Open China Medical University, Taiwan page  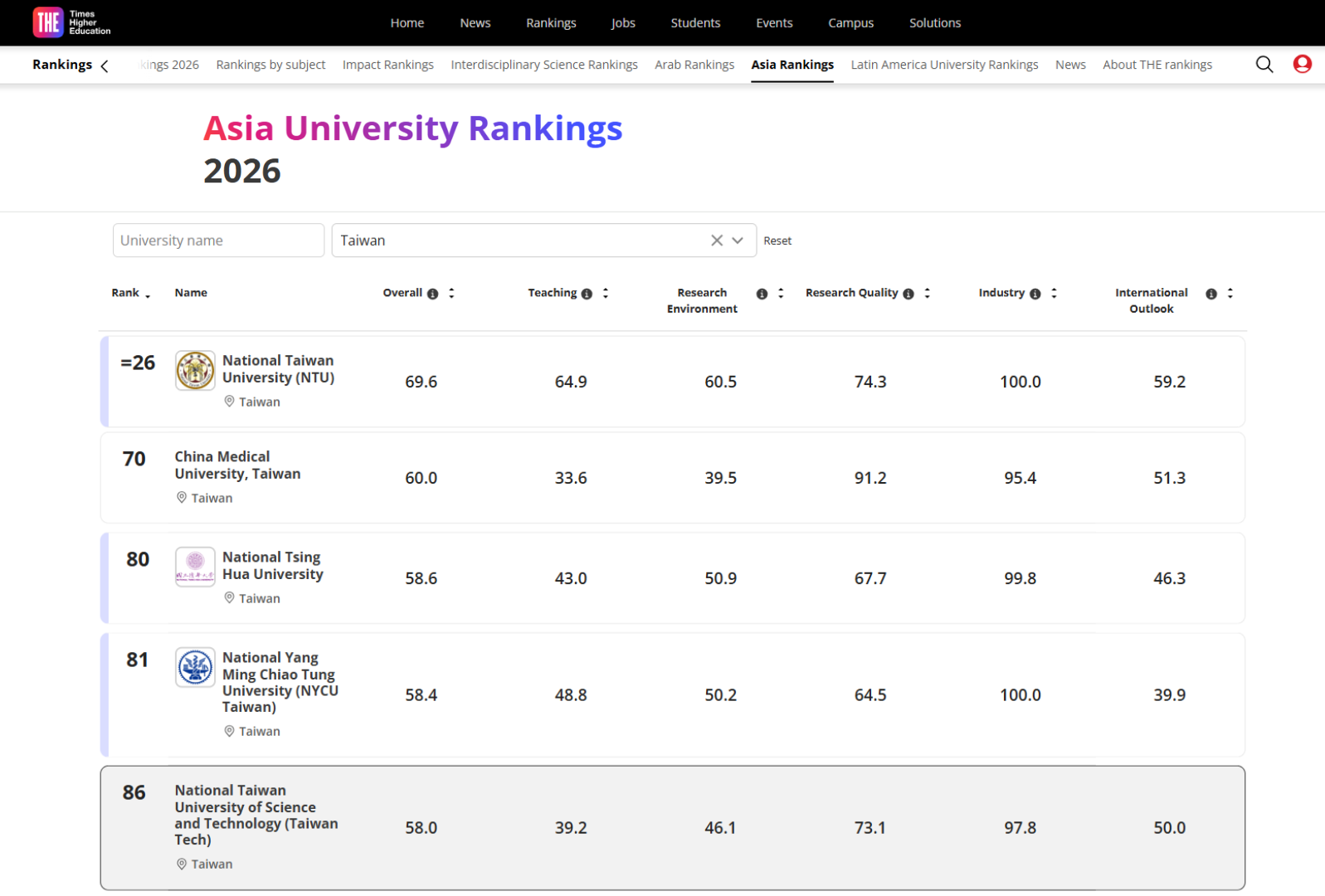click(x=237, y=465)
